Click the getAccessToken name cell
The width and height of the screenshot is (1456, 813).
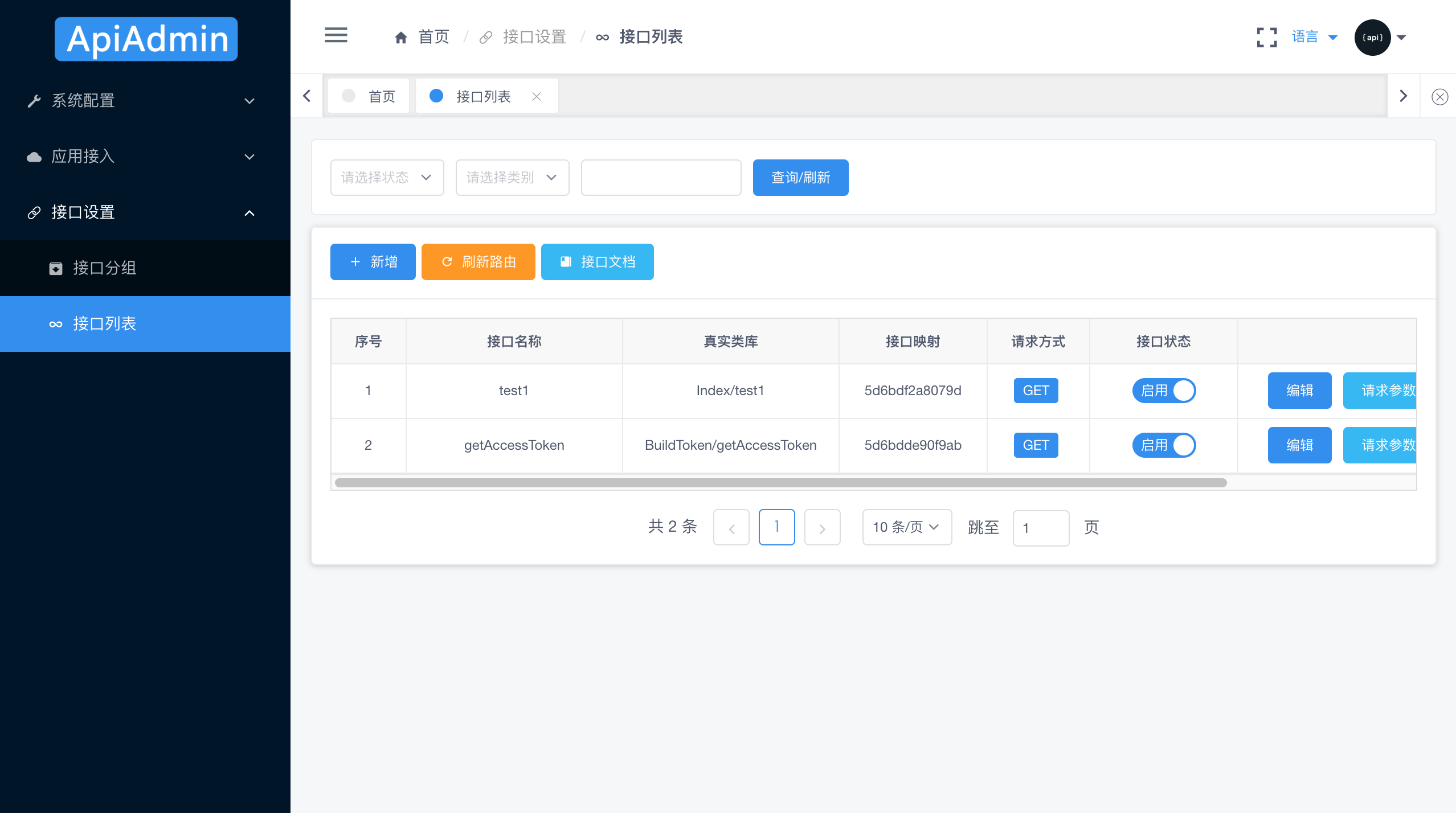pos(514,445)
